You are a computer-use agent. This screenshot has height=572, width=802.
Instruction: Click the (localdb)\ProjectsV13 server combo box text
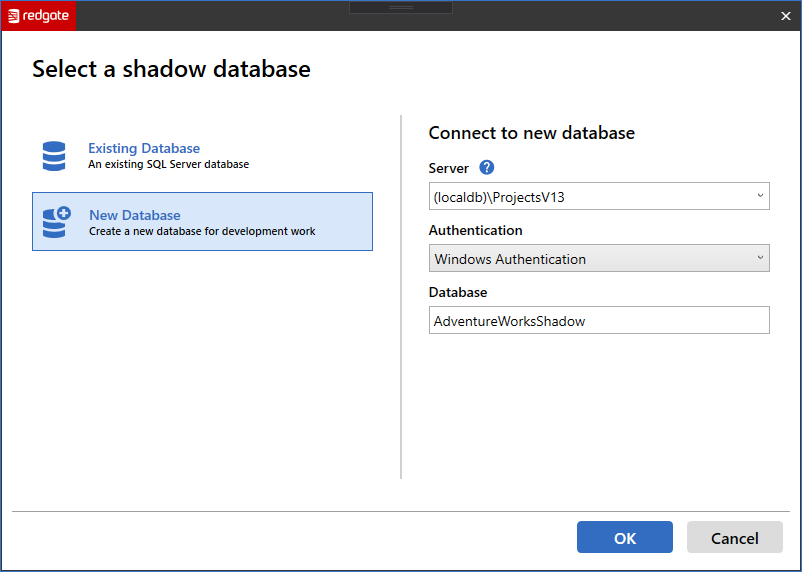[500, 197]
